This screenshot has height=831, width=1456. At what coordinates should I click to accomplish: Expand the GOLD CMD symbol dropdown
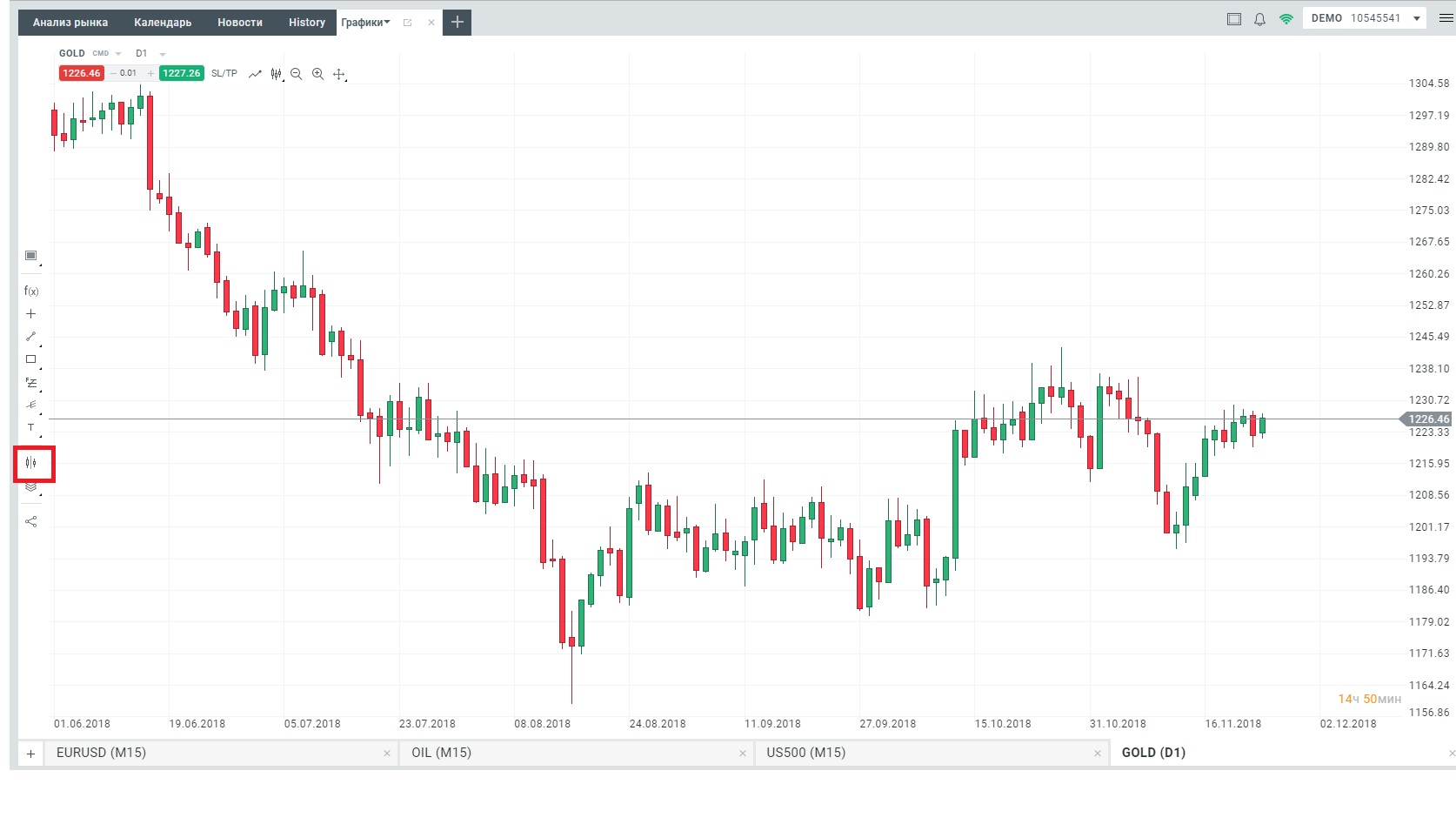pyautogui.click(x=118, y=54)
